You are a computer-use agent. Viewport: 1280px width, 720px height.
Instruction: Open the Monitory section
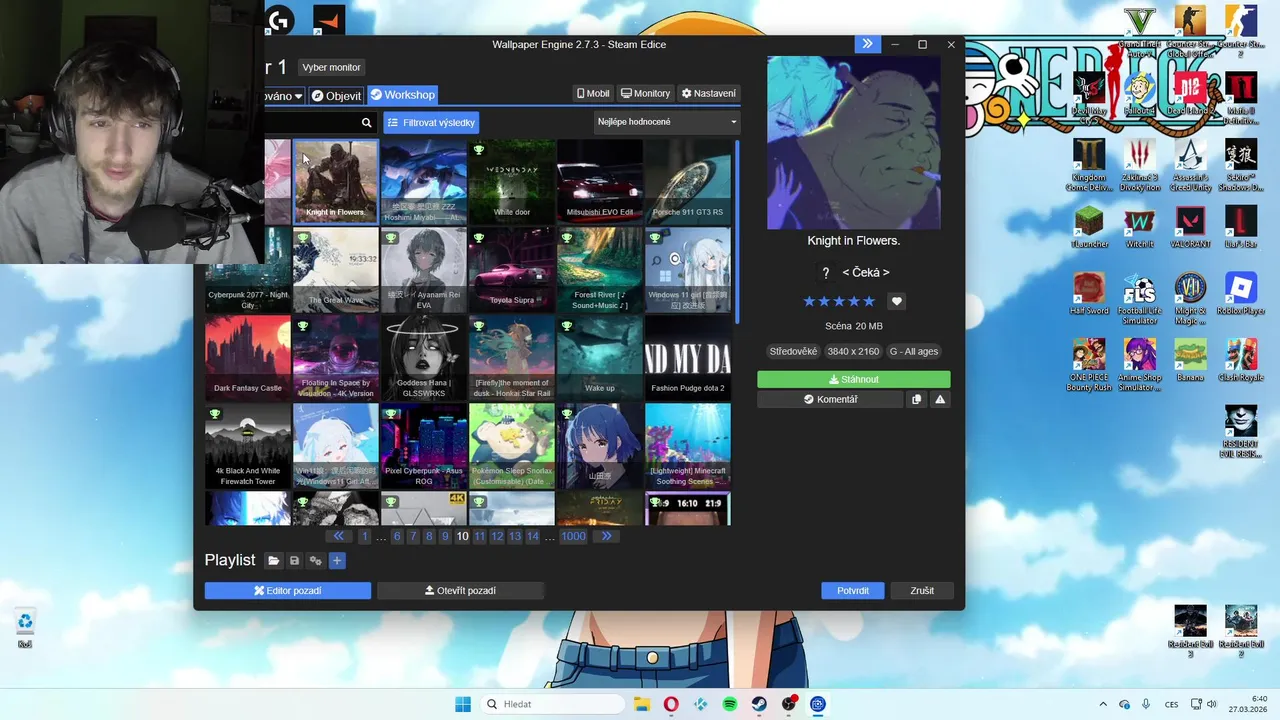click(x=645, y=93)
